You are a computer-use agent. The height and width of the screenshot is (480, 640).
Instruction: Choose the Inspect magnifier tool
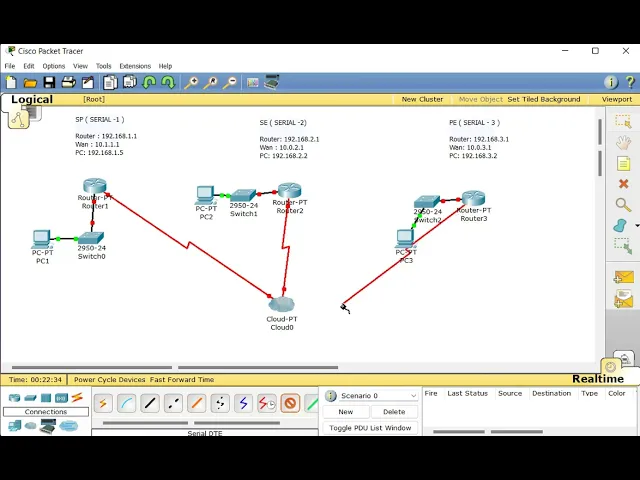tap(623, 204)
